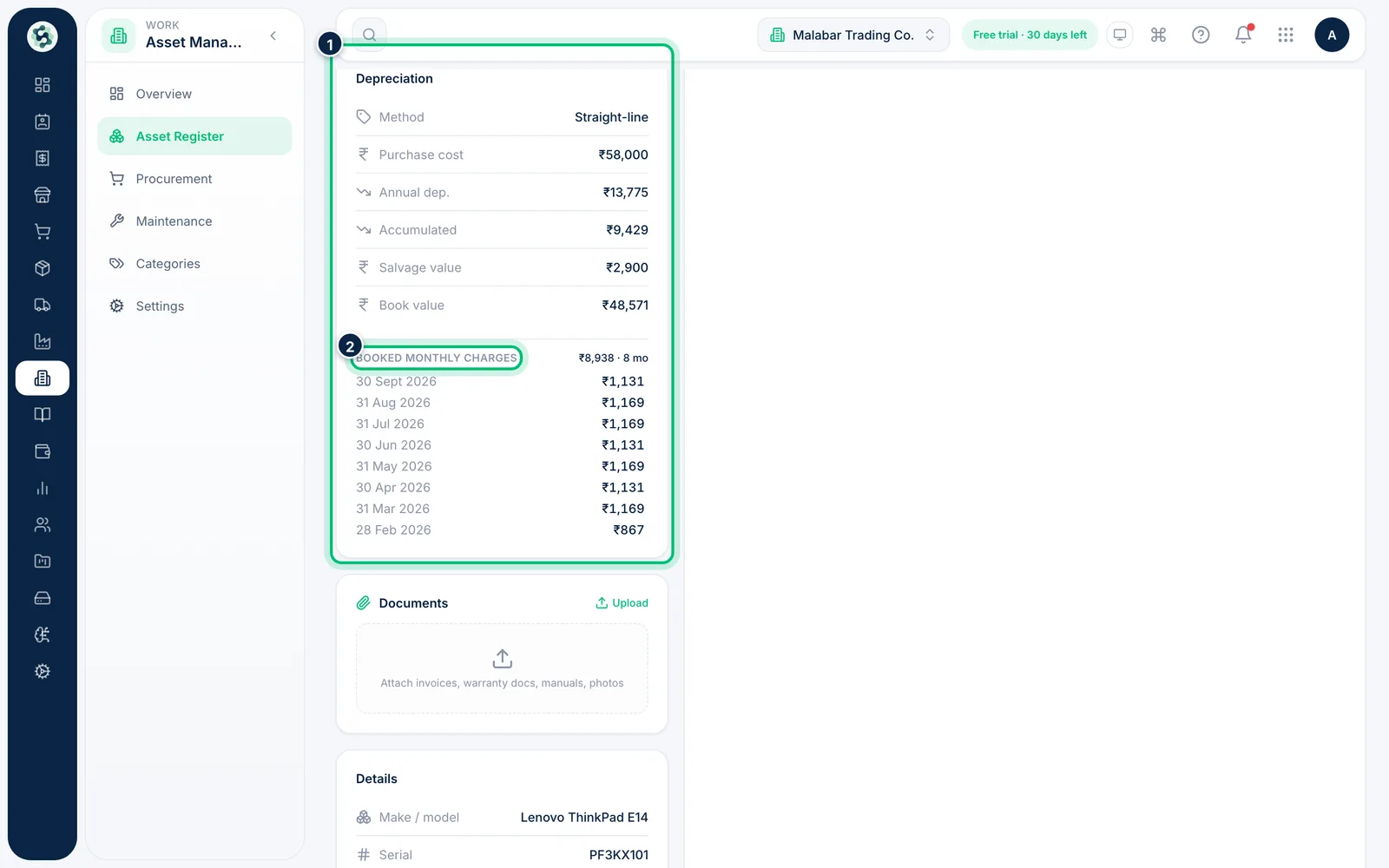Click the contact calendar icon in the dark sidebar
This screenshot has width=1389, height=868.
[x=42, y=122]
